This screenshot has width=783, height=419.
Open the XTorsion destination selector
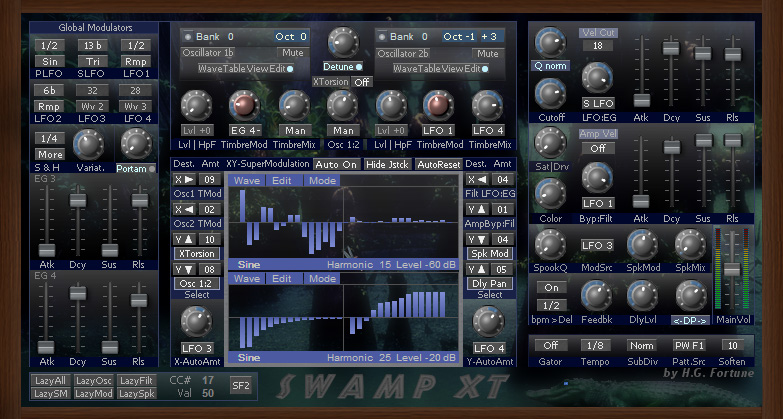coord(197,254)
